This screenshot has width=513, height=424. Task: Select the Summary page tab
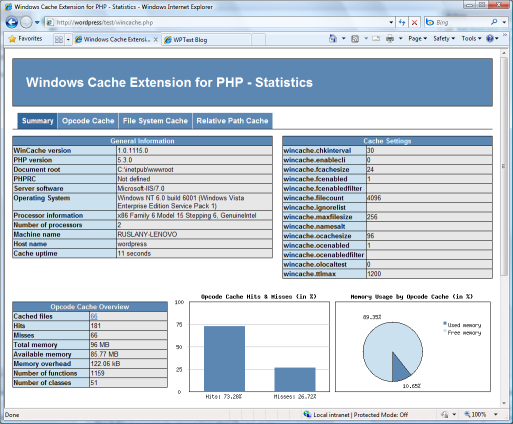[37, 121]
